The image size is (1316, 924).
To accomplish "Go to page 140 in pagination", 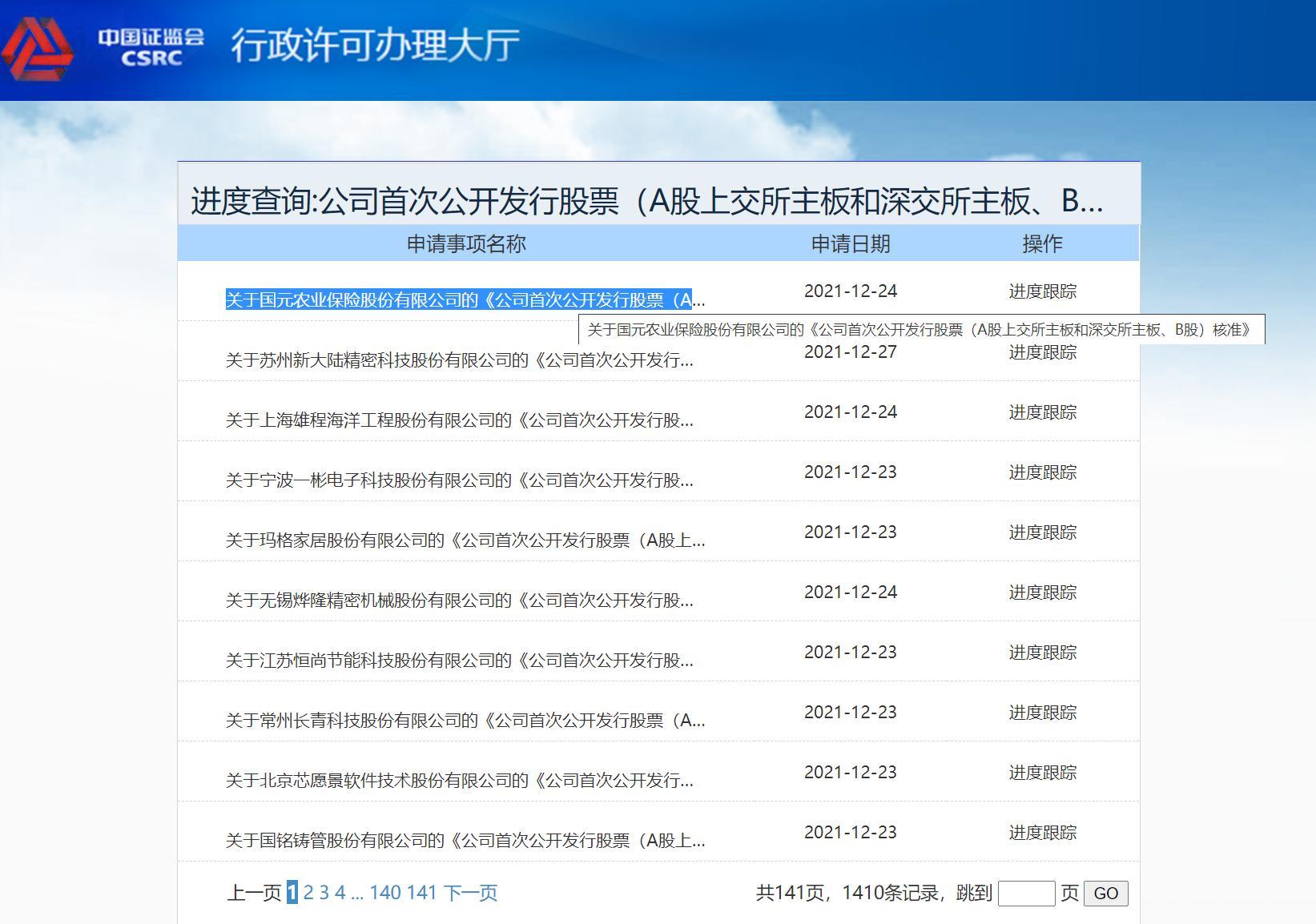I will click(x=385, y=893).
